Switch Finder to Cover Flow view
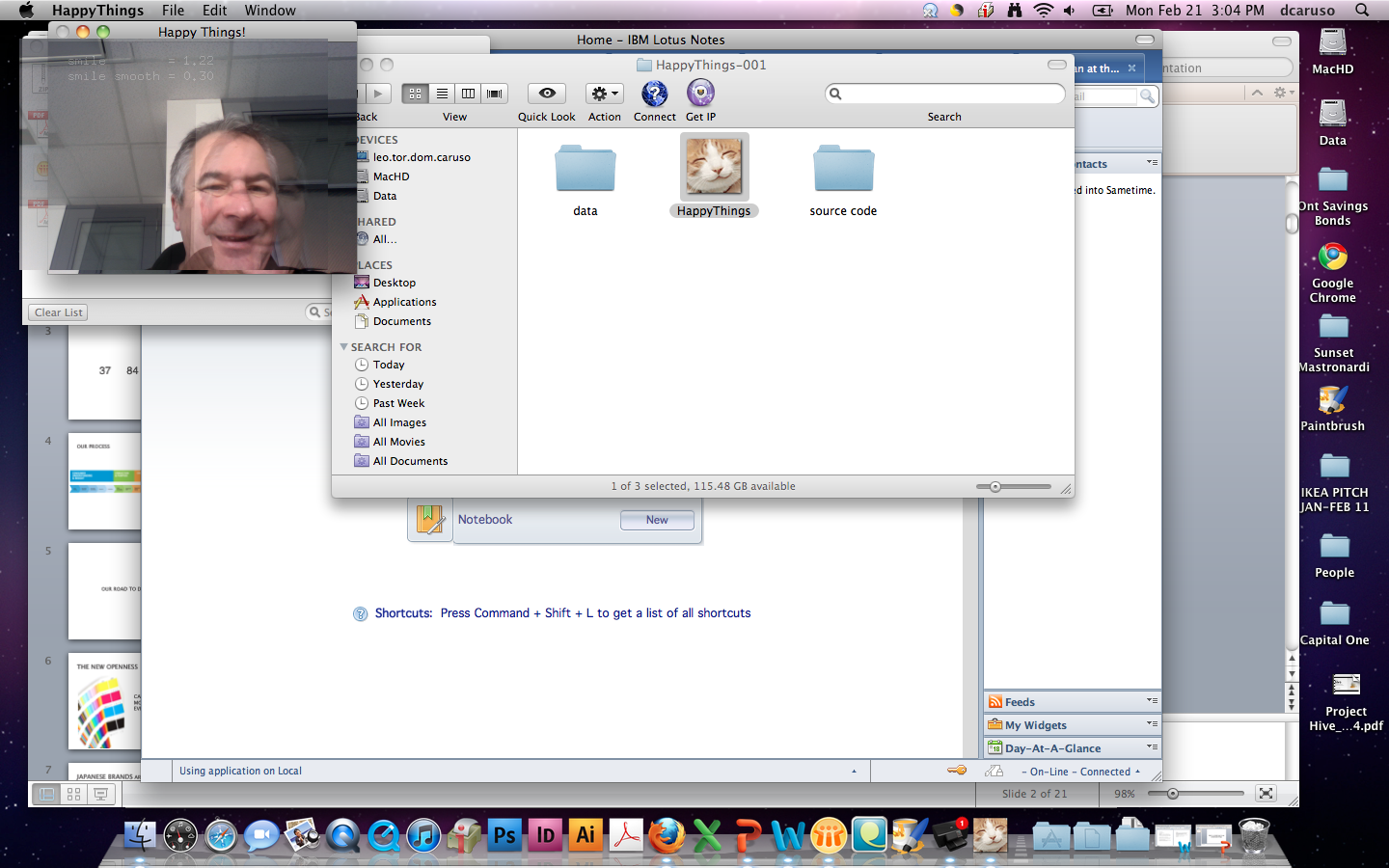The height and width of the screenshot is (868, 1389). [494, 94]
